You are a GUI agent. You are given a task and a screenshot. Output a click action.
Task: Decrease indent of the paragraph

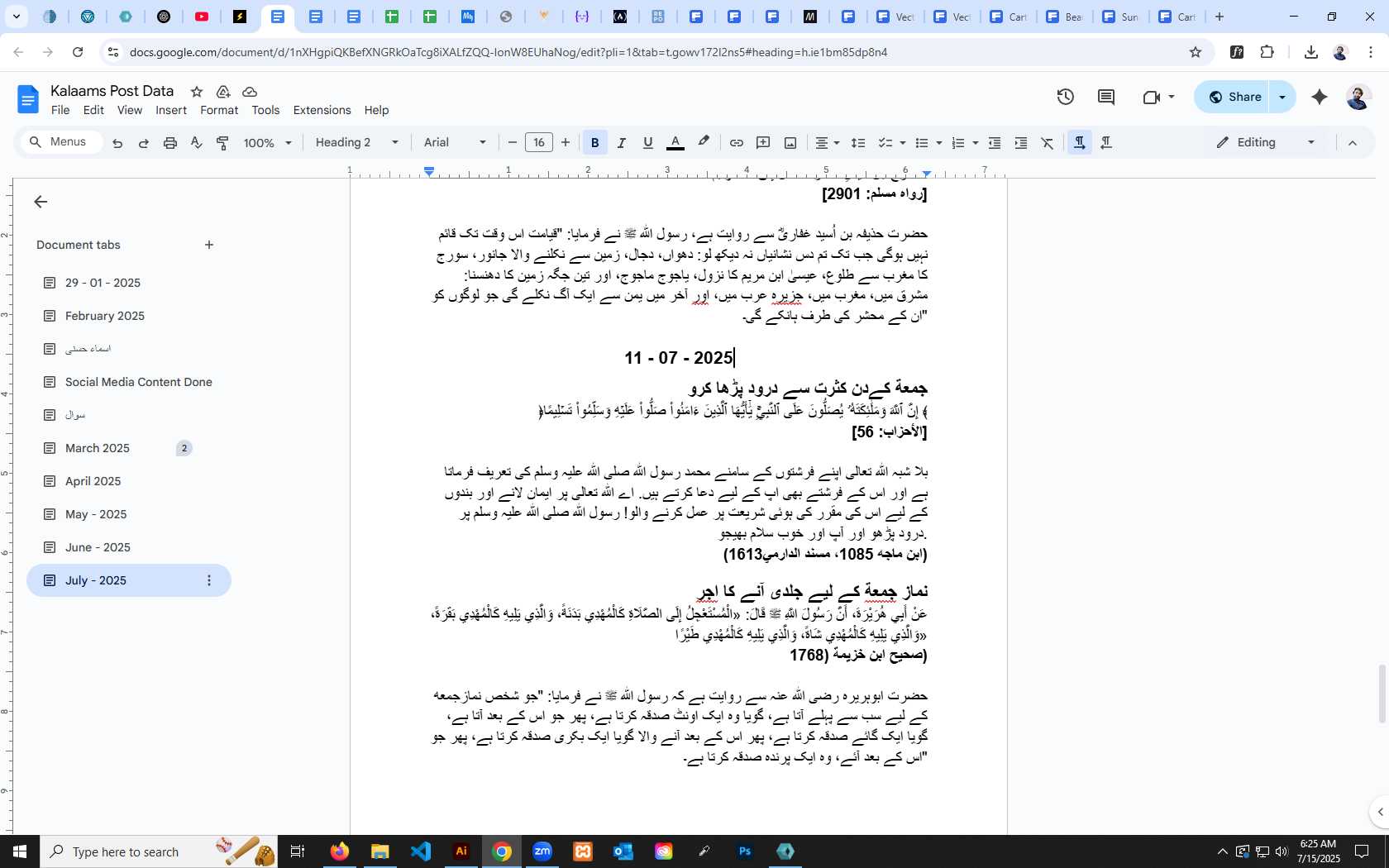click(x=995, y=143)
